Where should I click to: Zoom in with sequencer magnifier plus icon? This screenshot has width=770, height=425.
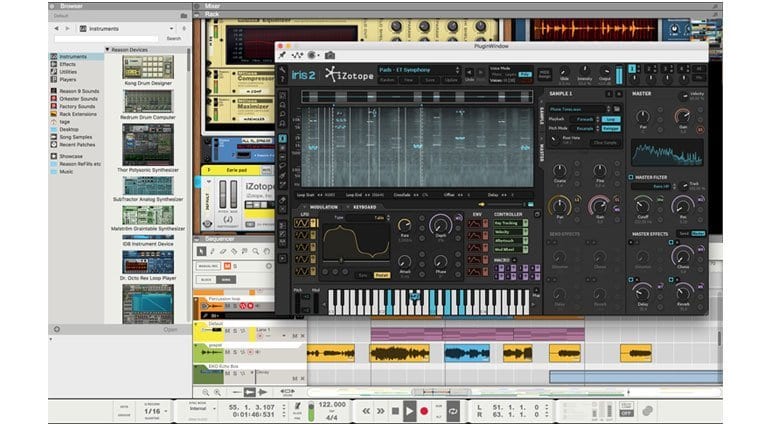point(217,392)
